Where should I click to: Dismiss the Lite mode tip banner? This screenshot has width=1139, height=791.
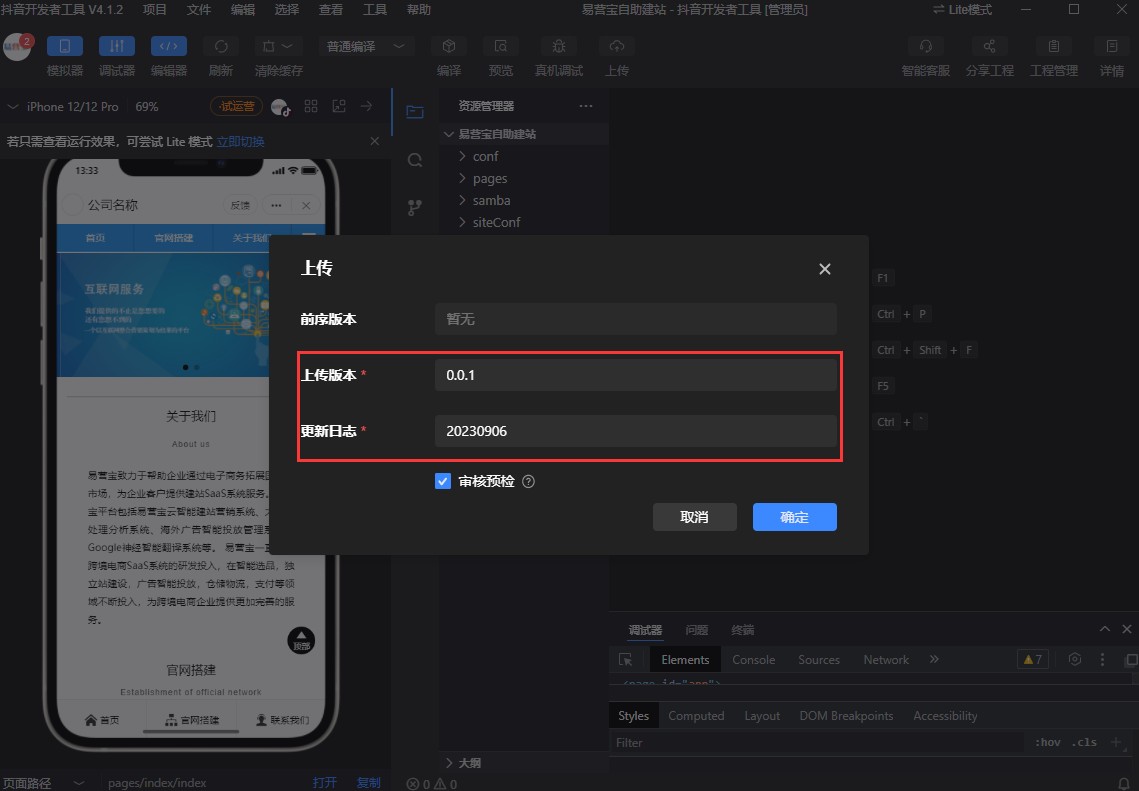coord(374,141)
